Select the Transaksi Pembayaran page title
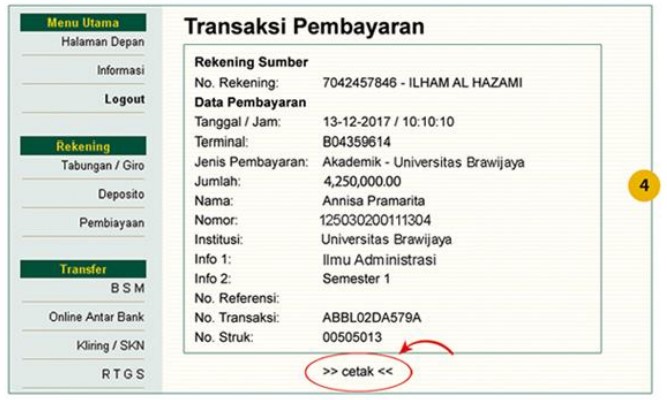This screenshot has height=400, width=667. 304,26
